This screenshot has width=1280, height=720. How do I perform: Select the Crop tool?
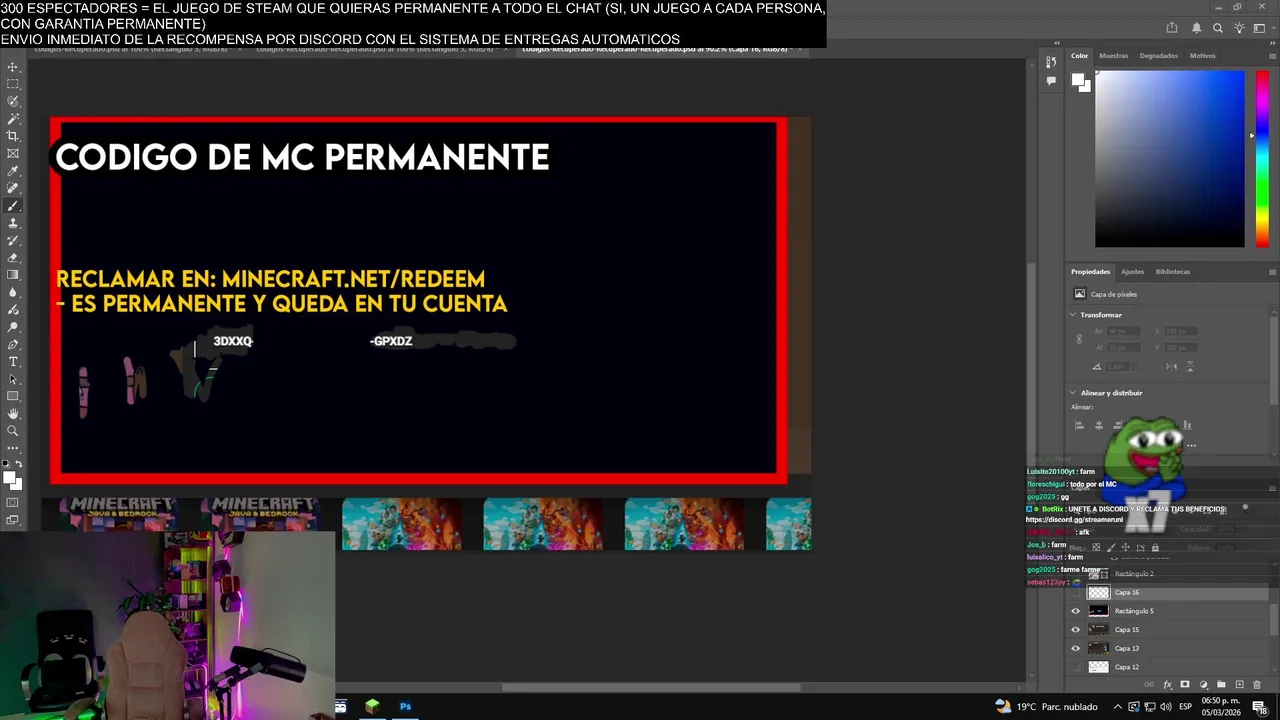click(x=13, y=136)
